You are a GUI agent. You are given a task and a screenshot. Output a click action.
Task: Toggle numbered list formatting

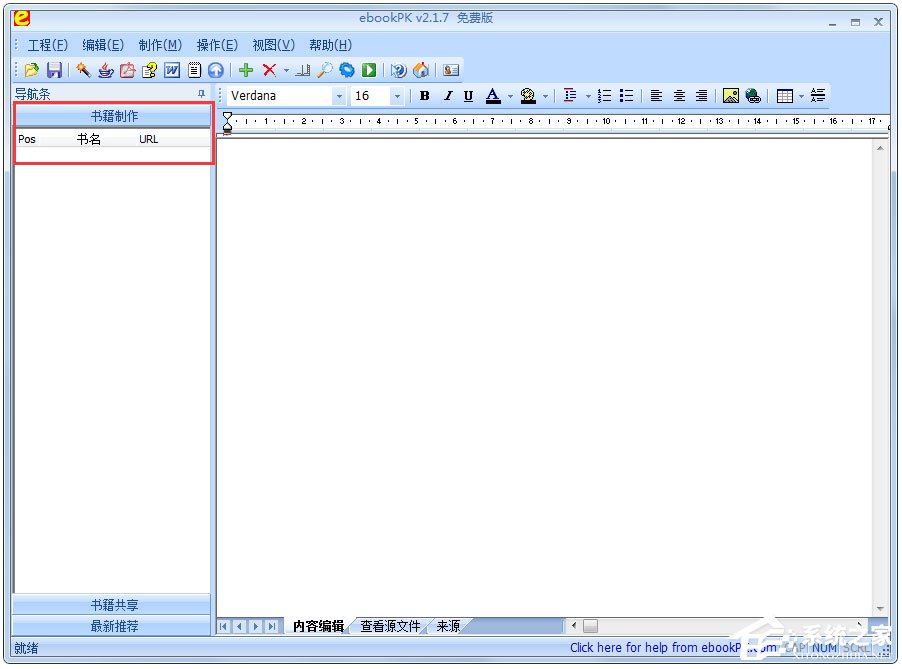tap(604, 95)
